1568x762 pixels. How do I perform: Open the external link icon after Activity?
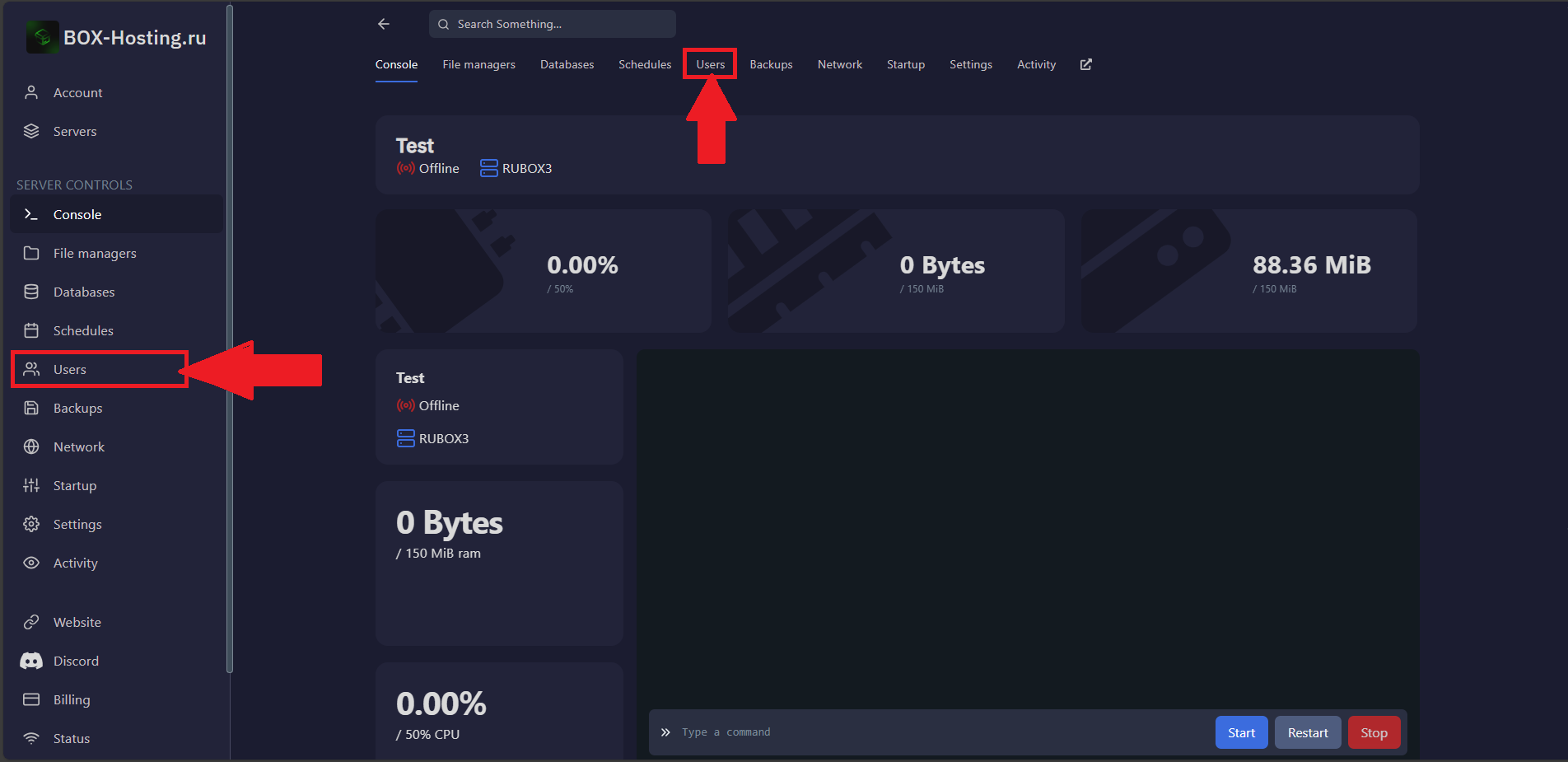click(1086, 64)
